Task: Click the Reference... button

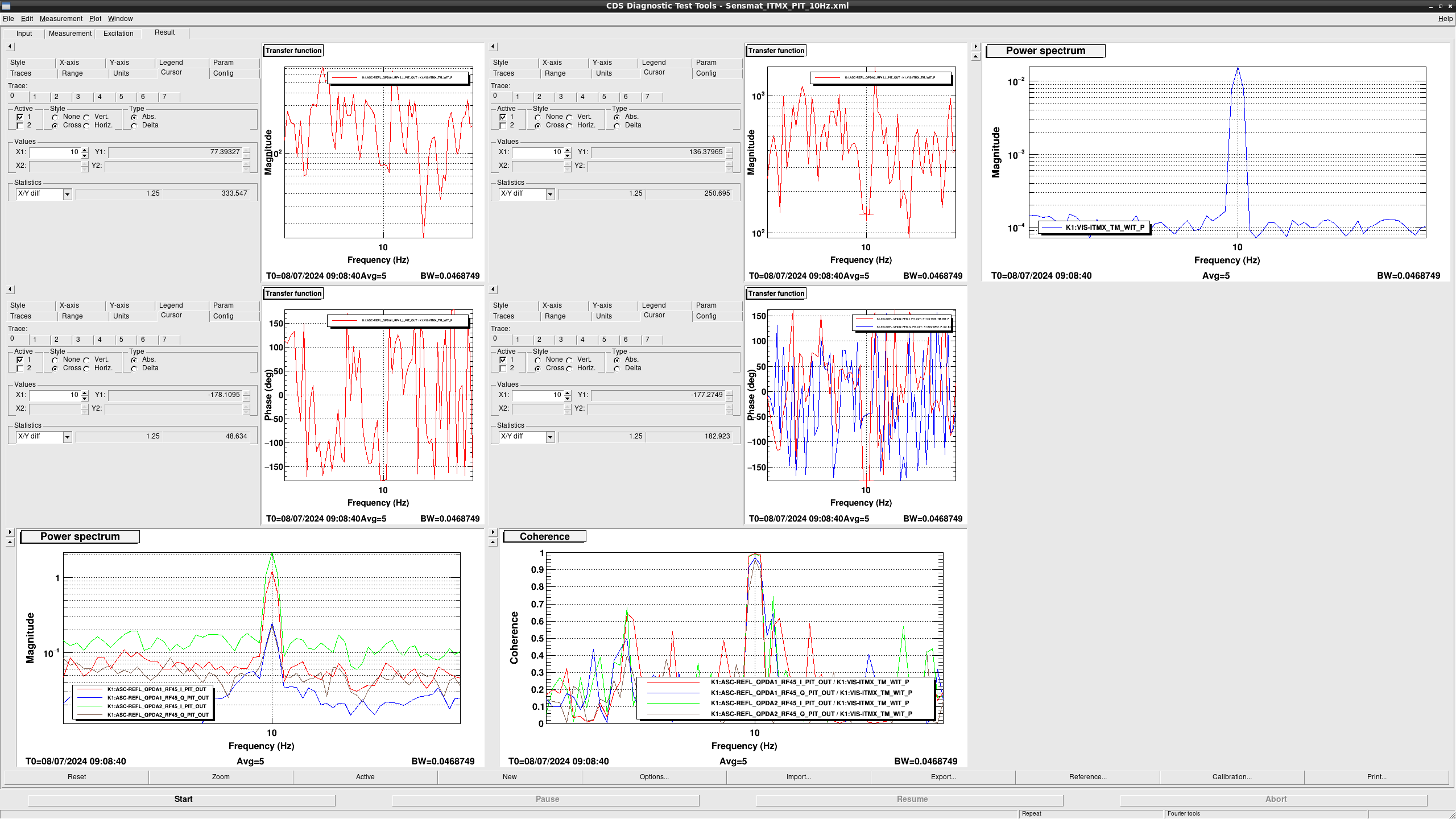Action: point(1087,777)
